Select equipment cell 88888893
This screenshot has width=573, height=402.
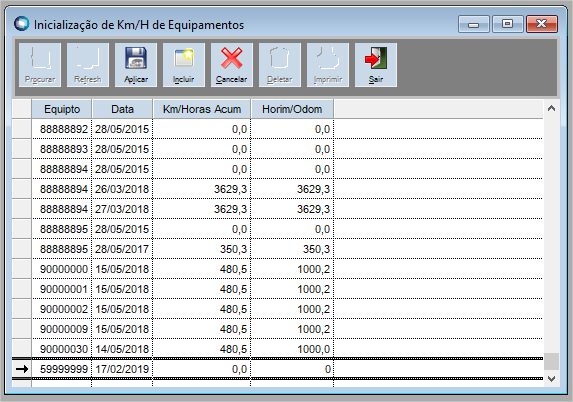point(62,149)
